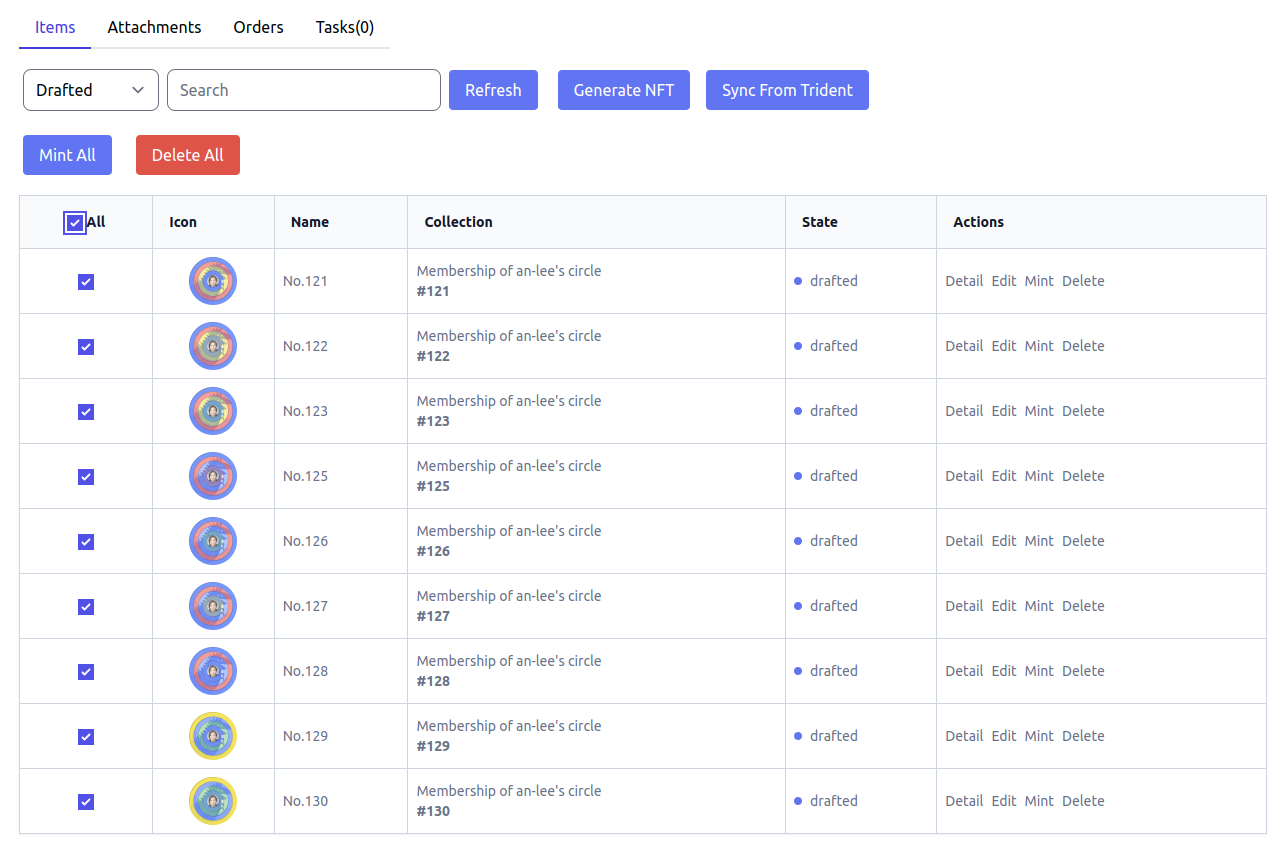1275x847 pixels.
Task: Select the No.130 item icon
Action: click(213, 801)
